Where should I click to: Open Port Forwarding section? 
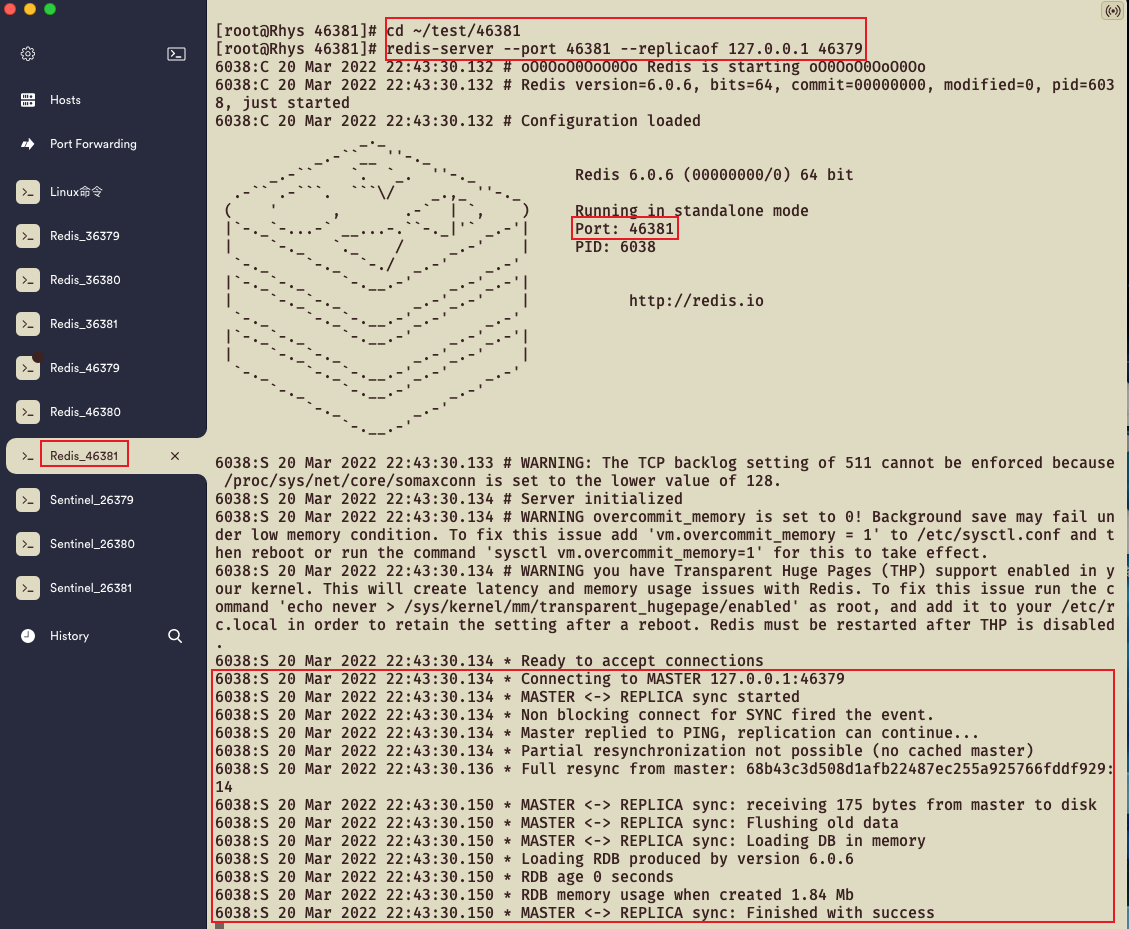coord(93,144)
